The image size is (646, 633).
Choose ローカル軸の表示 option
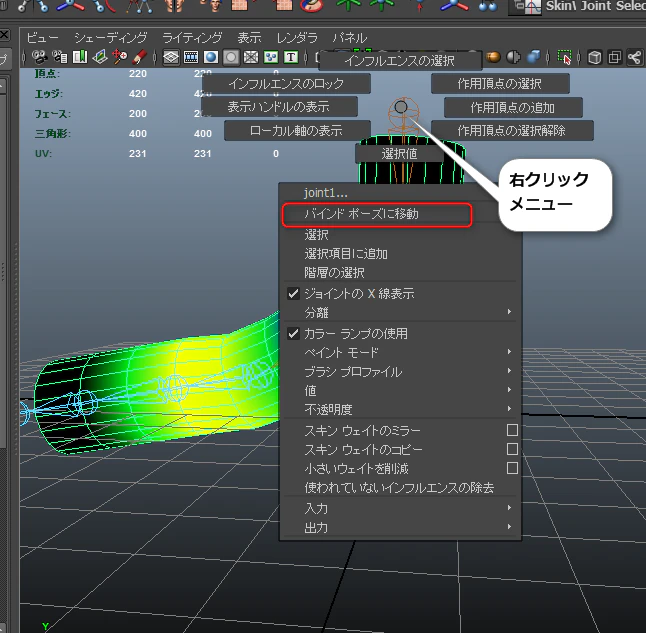pos(297,130)
